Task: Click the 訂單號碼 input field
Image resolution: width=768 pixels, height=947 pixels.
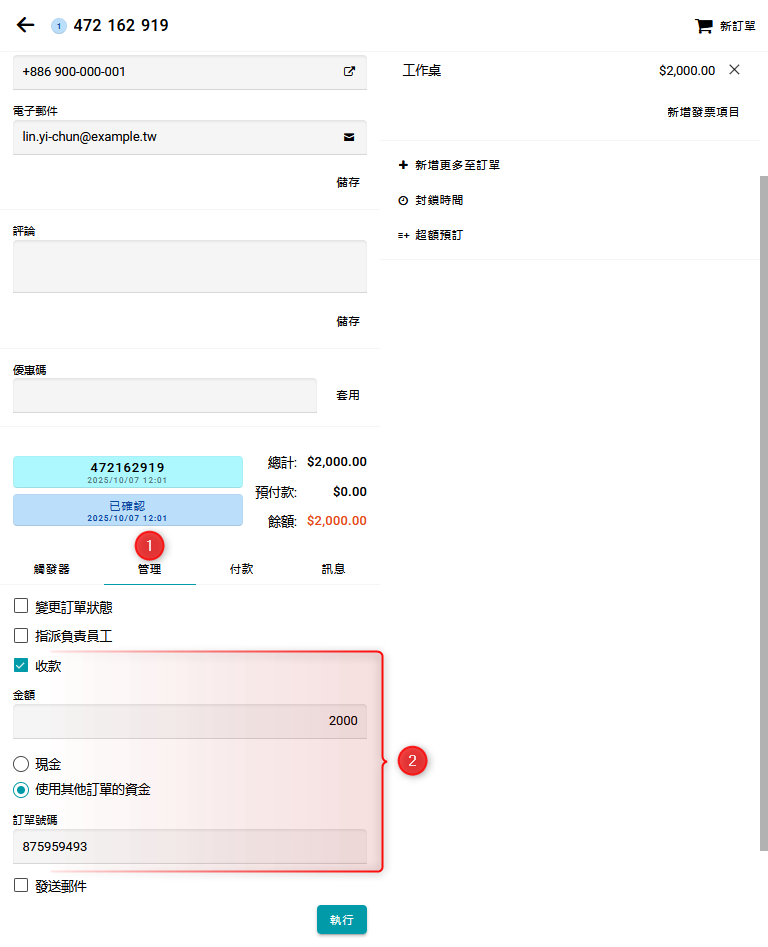Action: 190,846
